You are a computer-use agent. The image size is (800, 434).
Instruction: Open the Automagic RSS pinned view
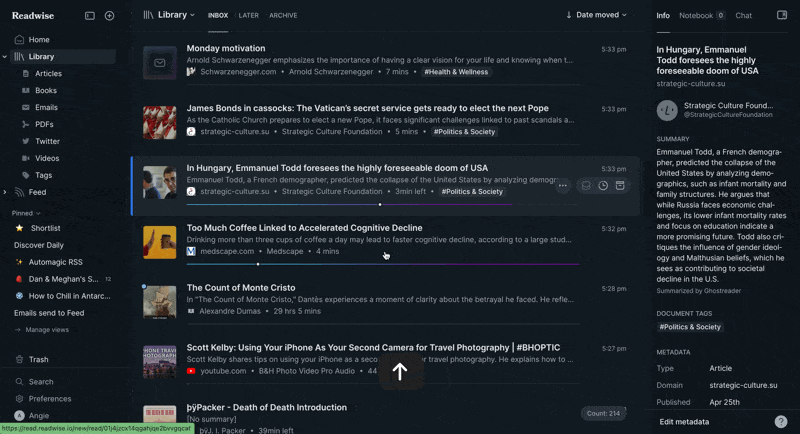[x=55, y=262]
